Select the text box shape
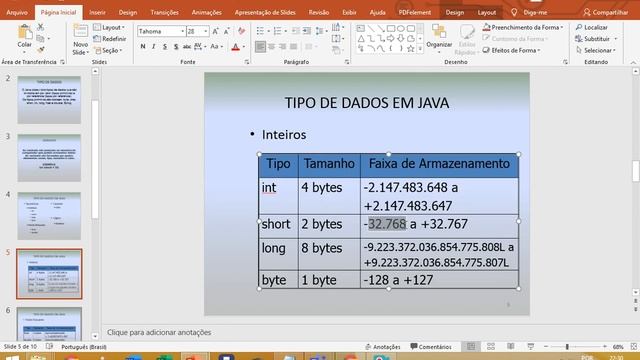 tap(360, 29)
